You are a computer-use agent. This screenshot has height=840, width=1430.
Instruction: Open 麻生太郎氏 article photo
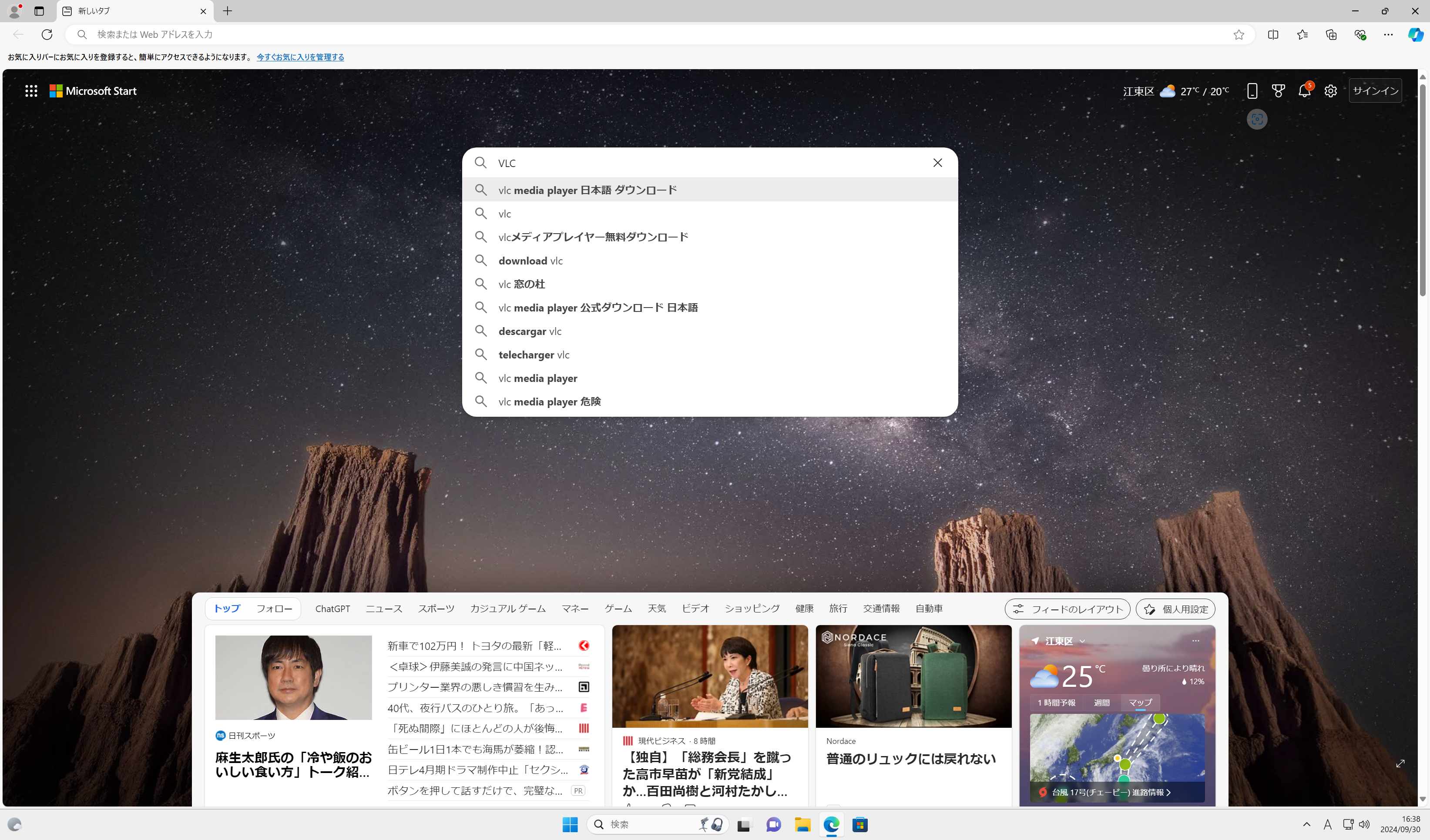click(293, 678)
